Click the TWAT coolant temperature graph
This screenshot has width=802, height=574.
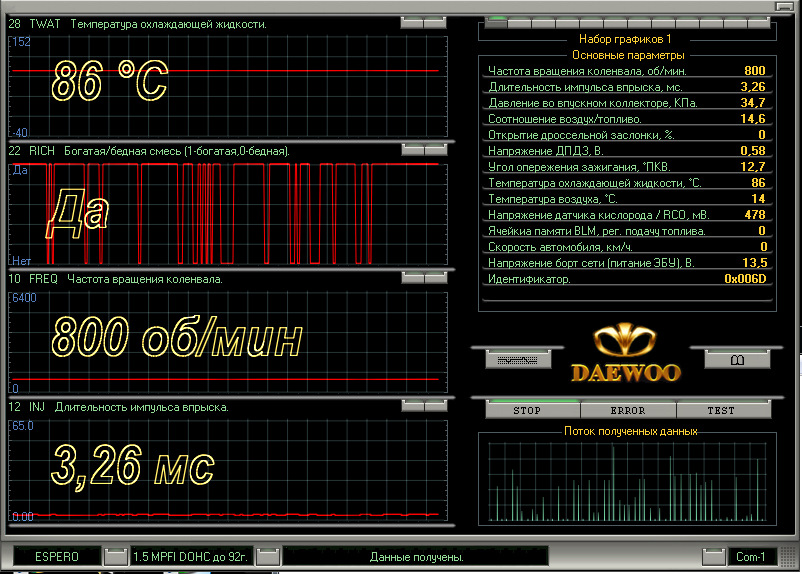[x=228, y=86]
